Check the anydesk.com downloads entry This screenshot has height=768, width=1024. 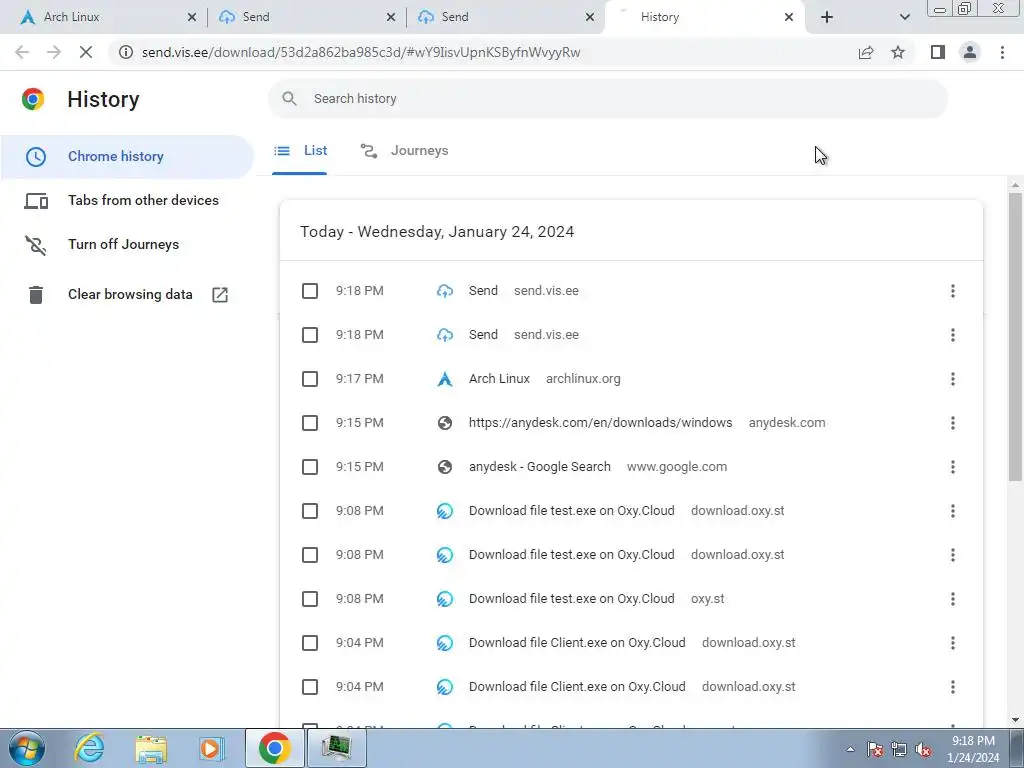(x=310, y=423)
